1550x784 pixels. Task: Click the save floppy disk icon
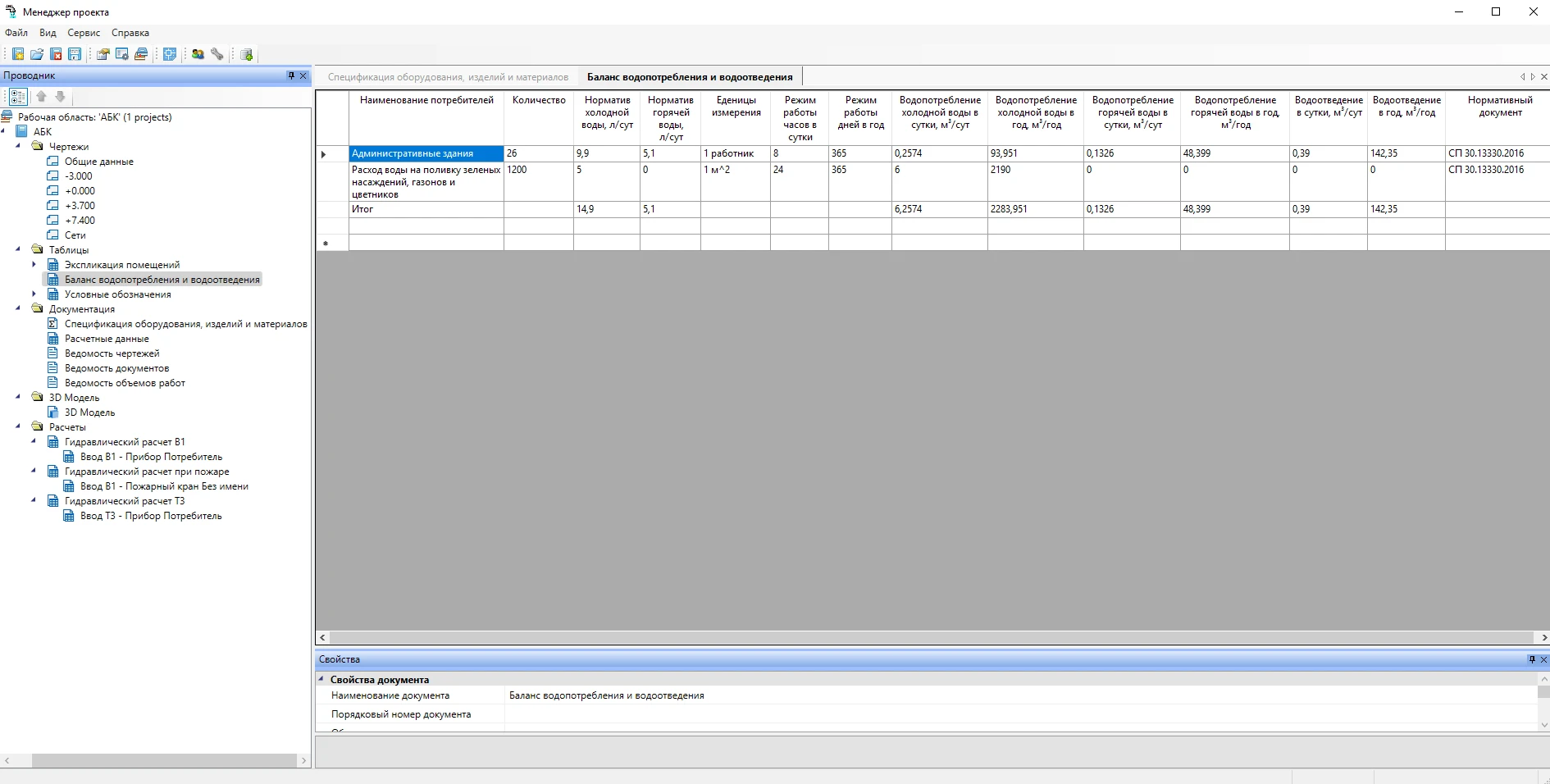[75, 54]
